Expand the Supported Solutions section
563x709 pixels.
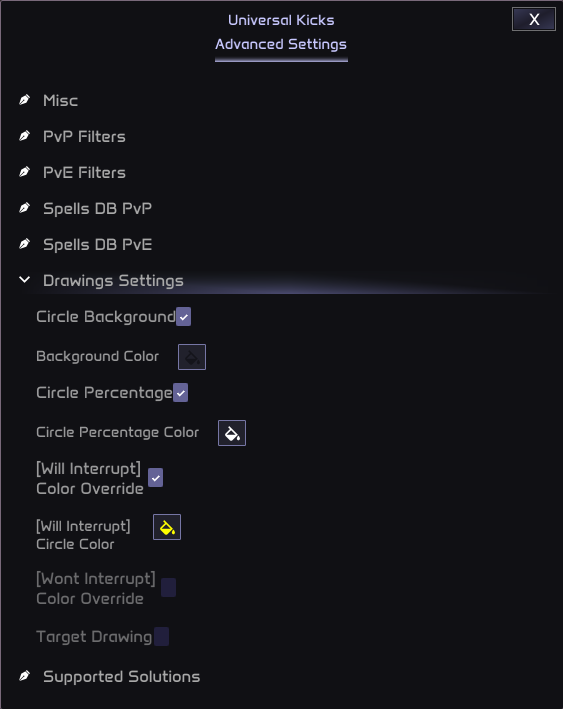(x=122, y=677)
